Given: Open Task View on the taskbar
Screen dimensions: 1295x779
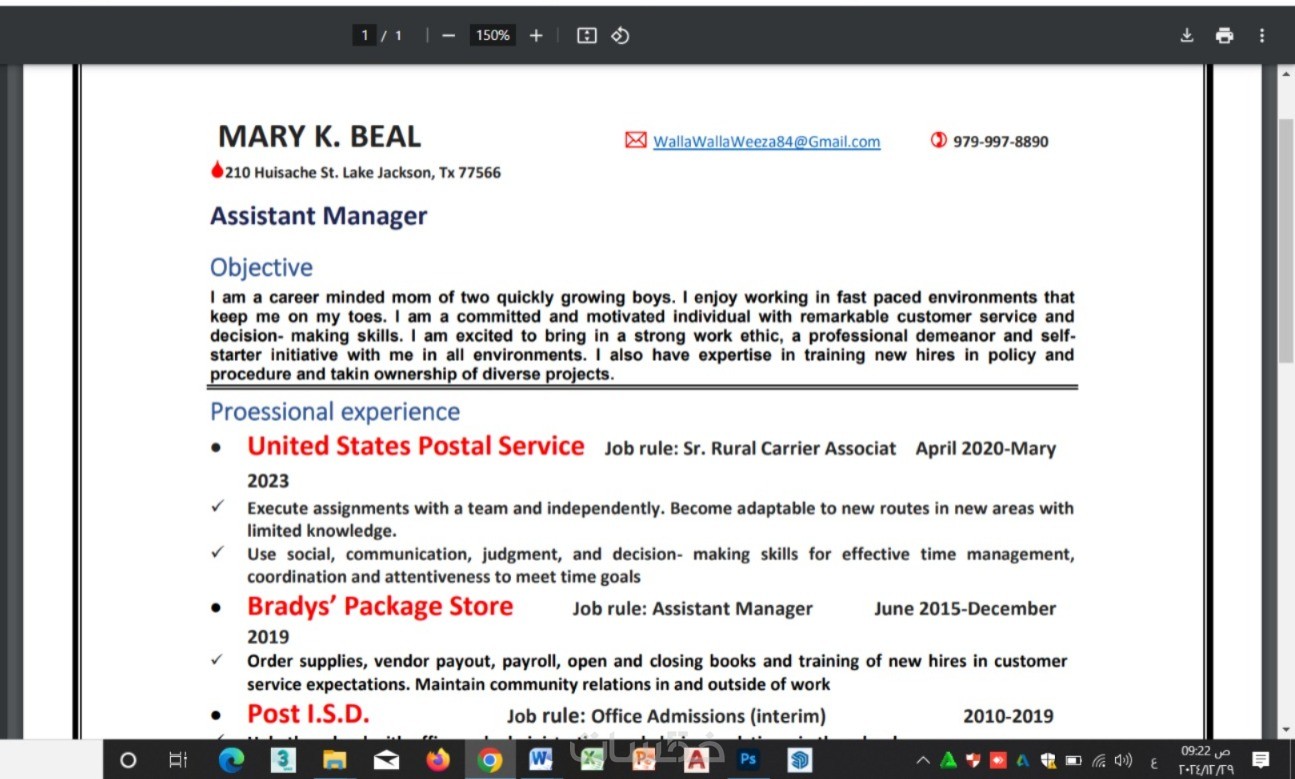Looking at the screenshot, I should [178, 760].
